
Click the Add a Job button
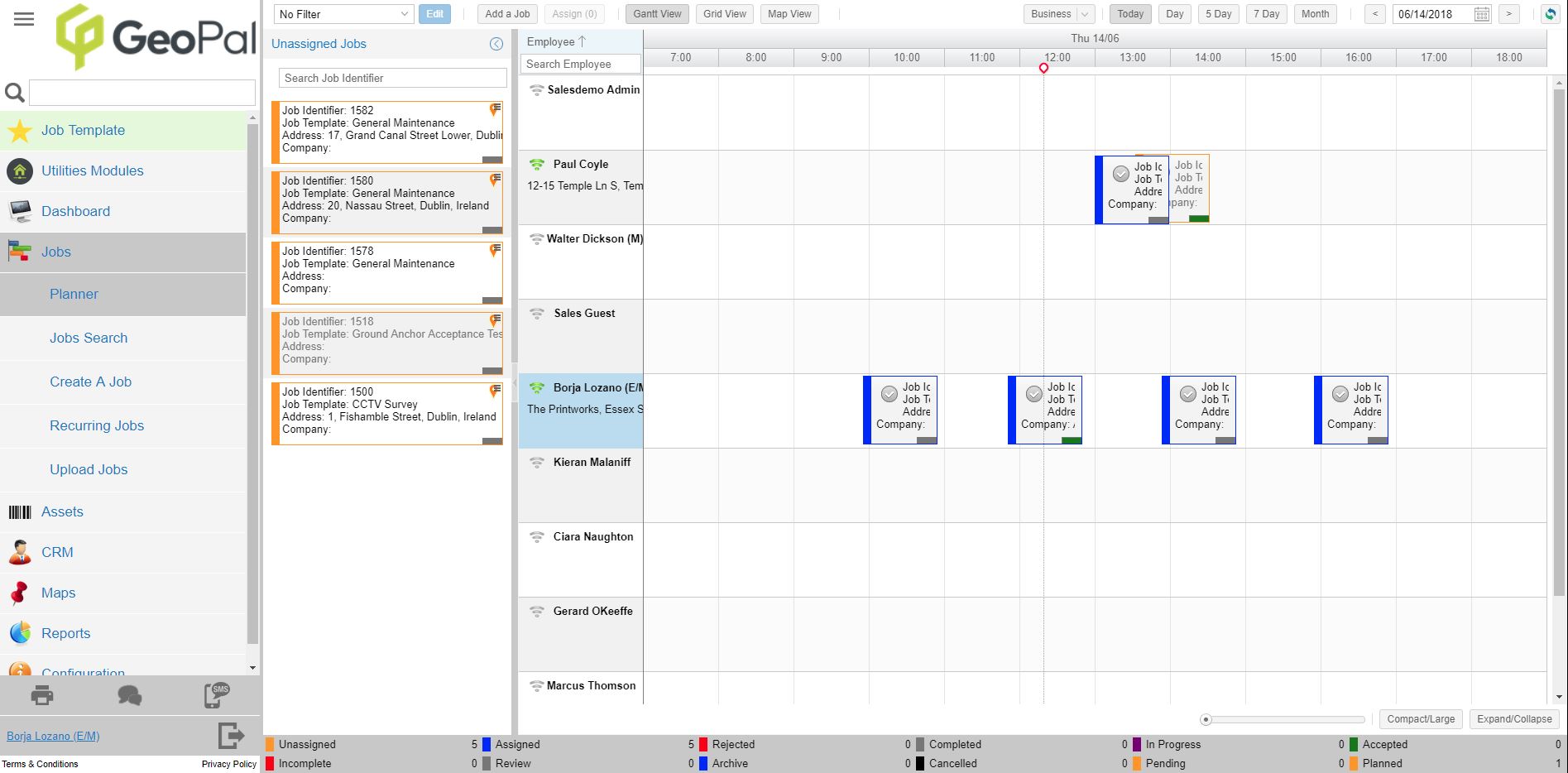(x=506, y=13)
